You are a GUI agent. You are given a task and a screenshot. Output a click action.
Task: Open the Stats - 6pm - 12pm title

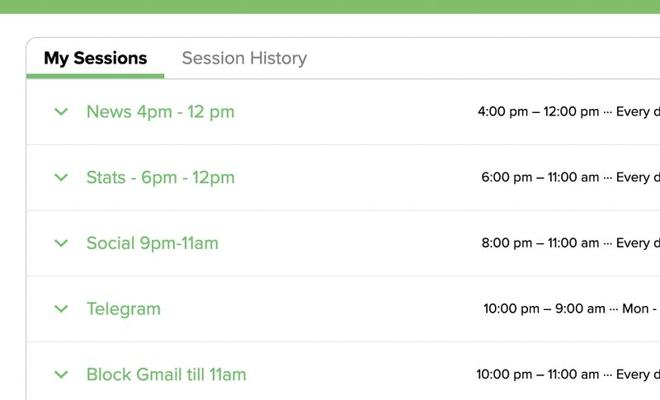click(160, 178)
